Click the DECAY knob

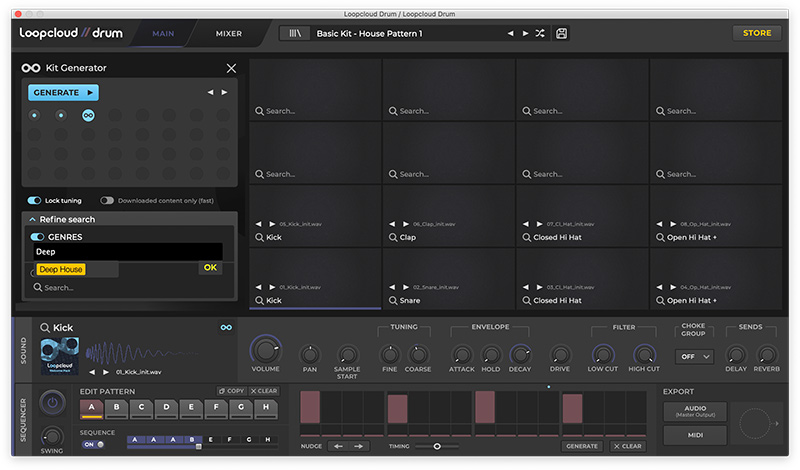pos(520,354)
